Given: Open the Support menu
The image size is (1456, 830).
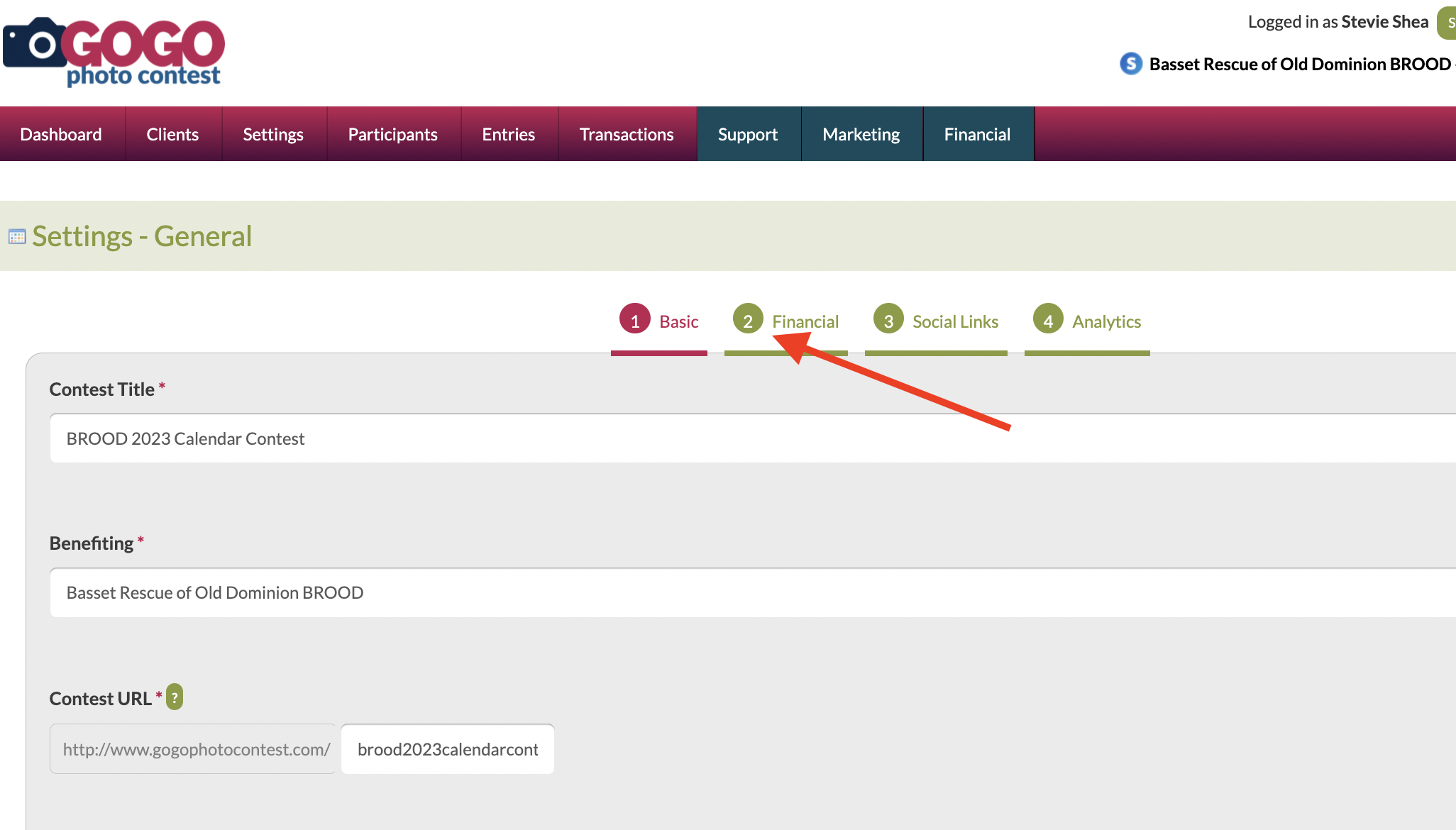Looking at the screenshot, I should tap(748, 134).
